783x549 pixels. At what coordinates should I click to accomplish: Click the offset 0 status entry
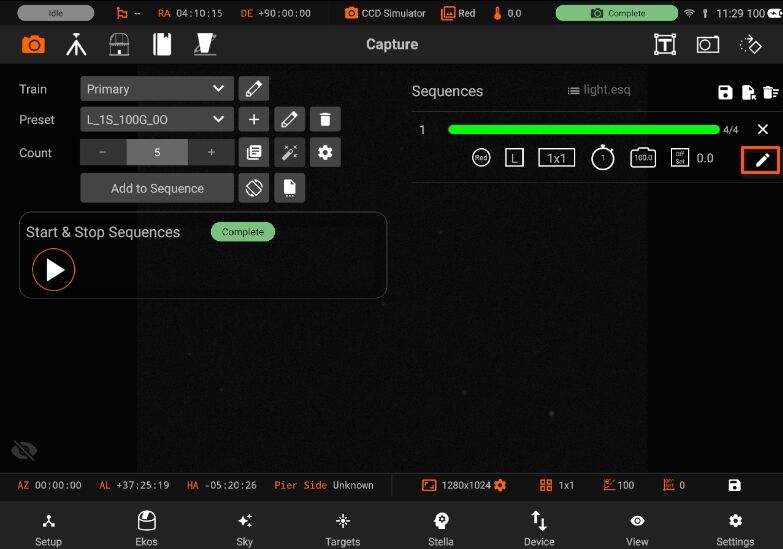674,485
